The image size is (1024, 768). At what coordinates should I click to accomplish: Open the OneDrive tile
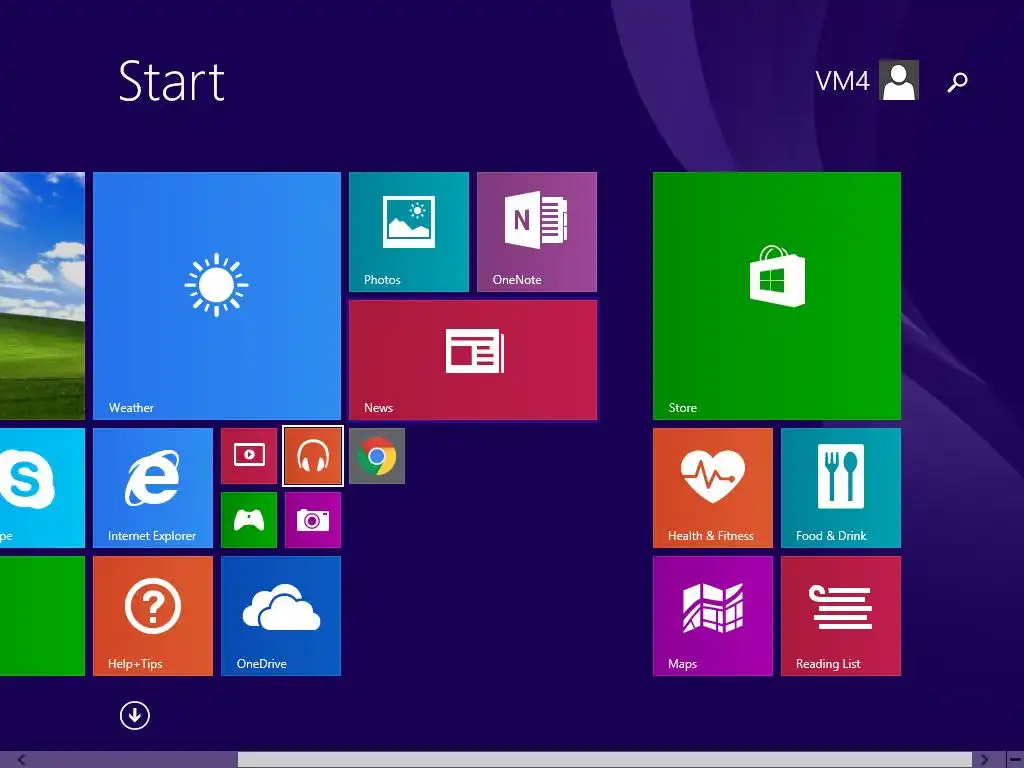pyautogui.click(x=281, y=616)
